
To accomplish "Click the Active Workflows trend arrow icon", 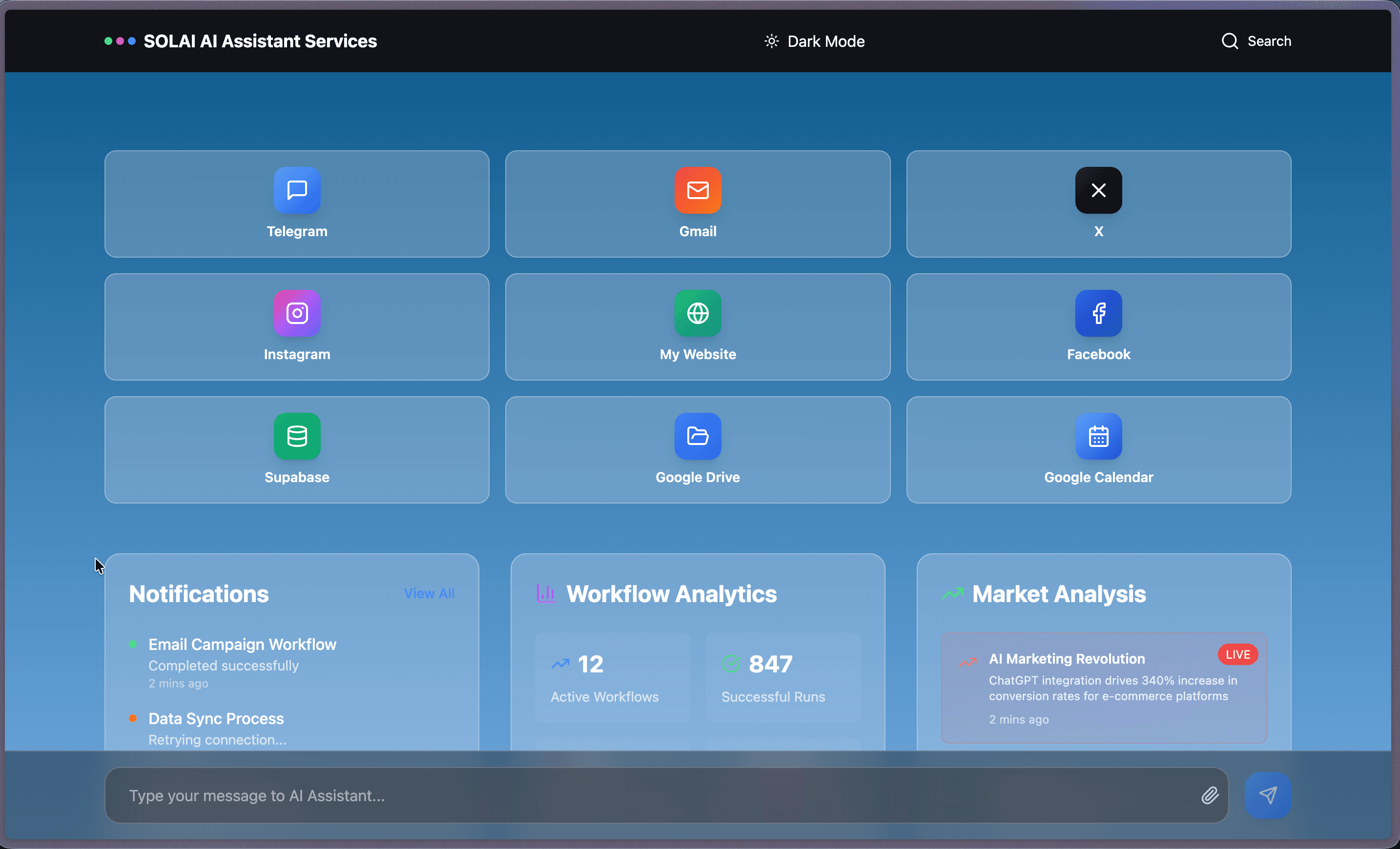I will click(560, 663).
